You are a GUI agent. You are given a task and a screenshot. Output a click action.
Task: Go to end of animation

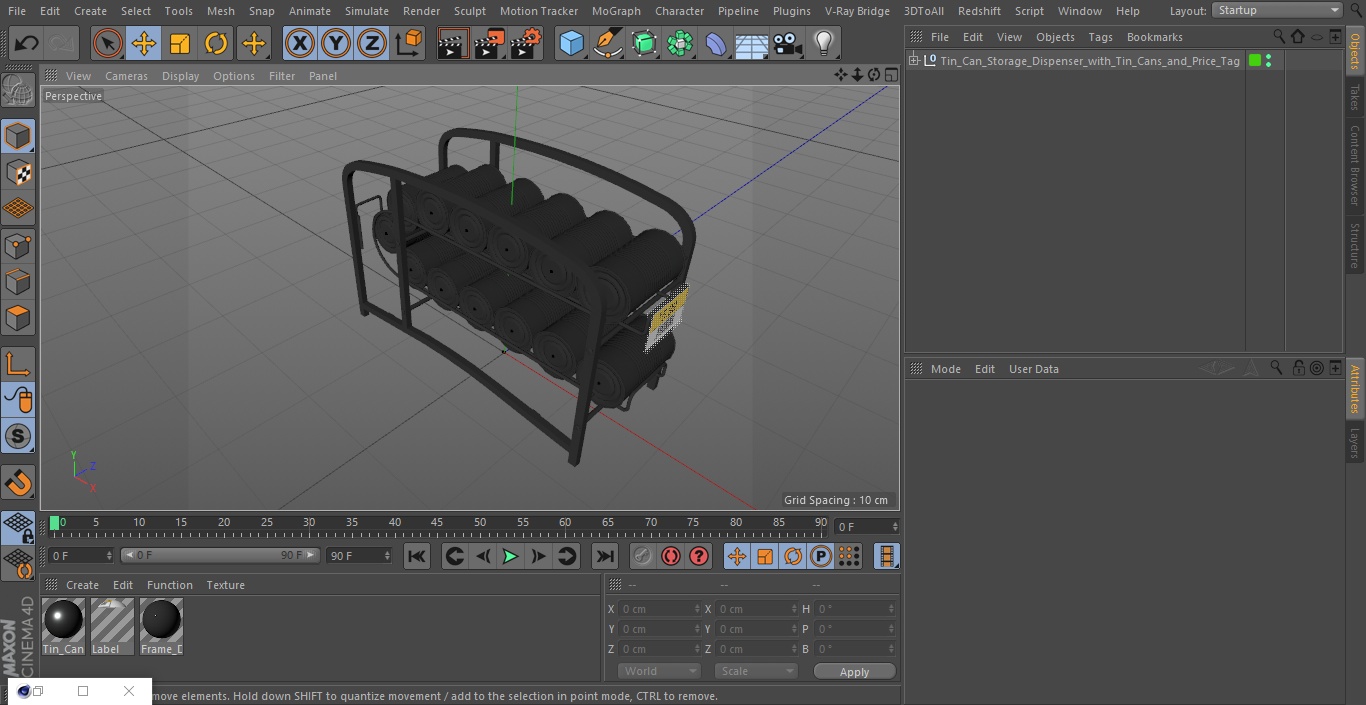pyautogui.click(x=605, y=556)
